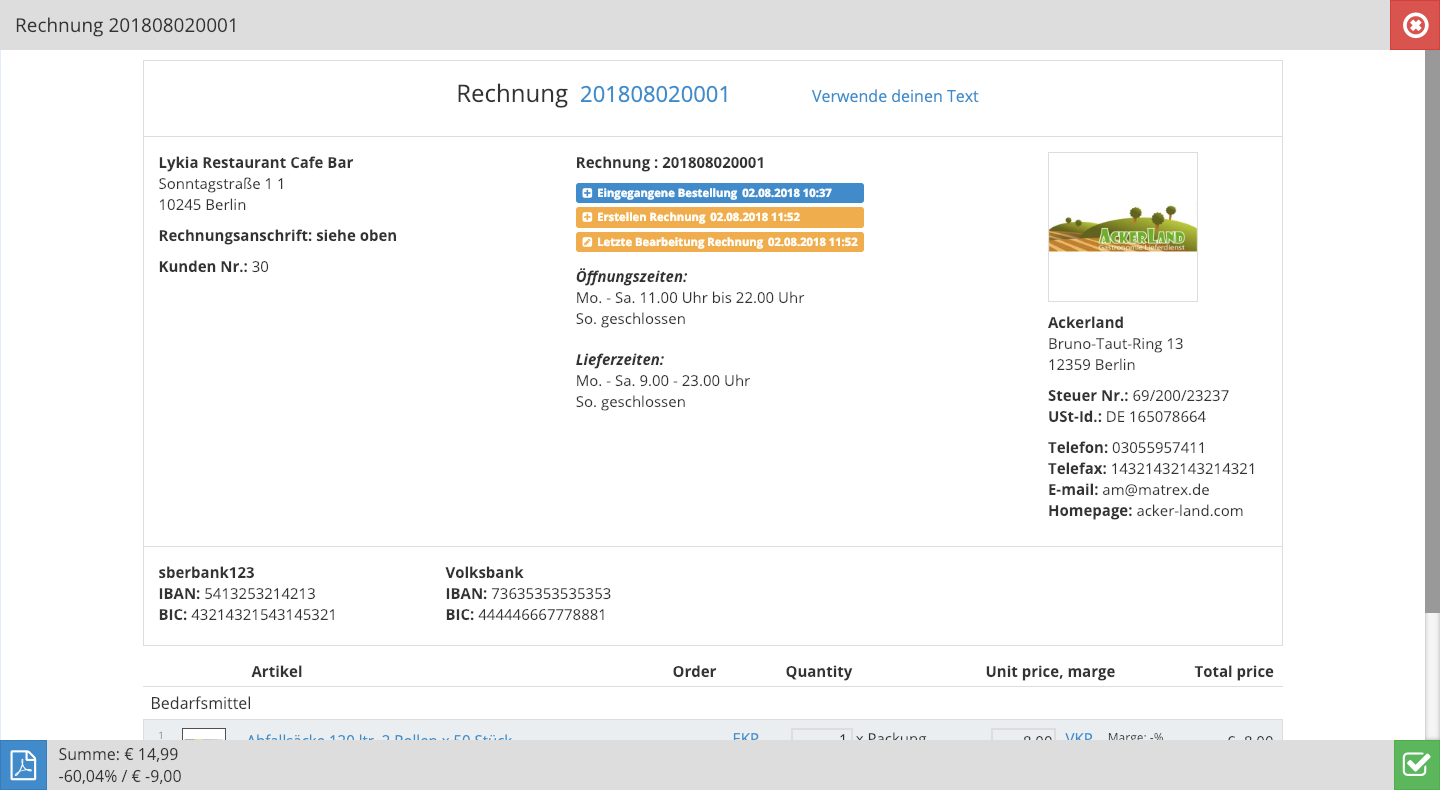The width and height of the screenshot is (1440, 790).
Task: Click the 'Unit price, marge' column header
Action: (x=1050, y=671)
